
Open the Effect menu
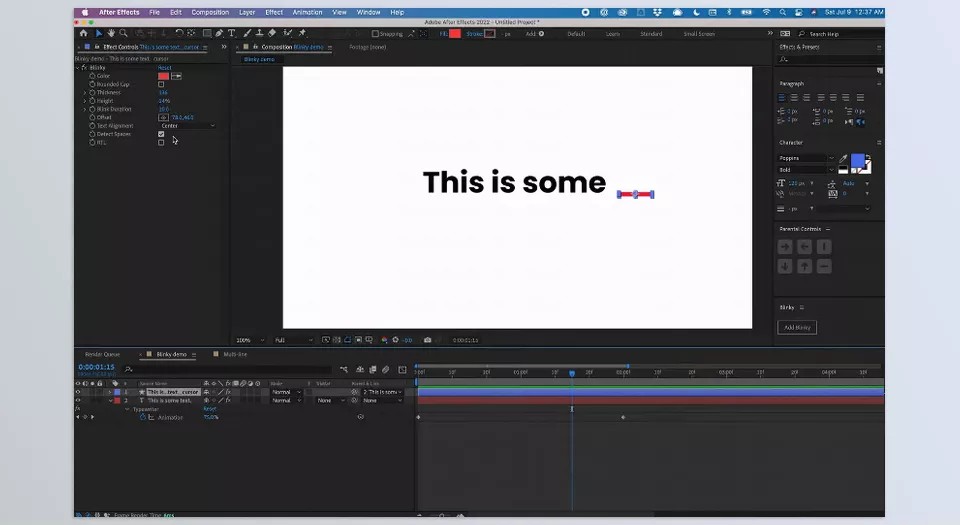coord(274,12)
